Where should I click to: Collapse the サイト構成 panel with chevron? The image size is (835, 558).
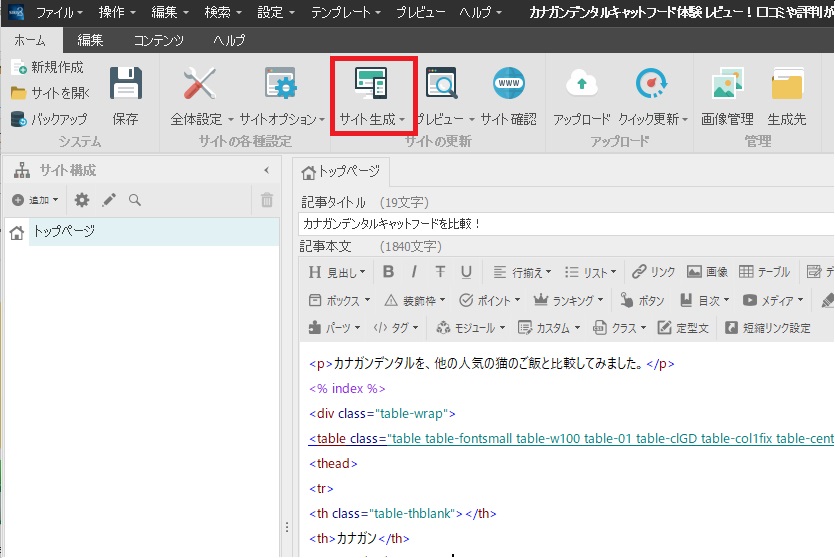point(266,170)
